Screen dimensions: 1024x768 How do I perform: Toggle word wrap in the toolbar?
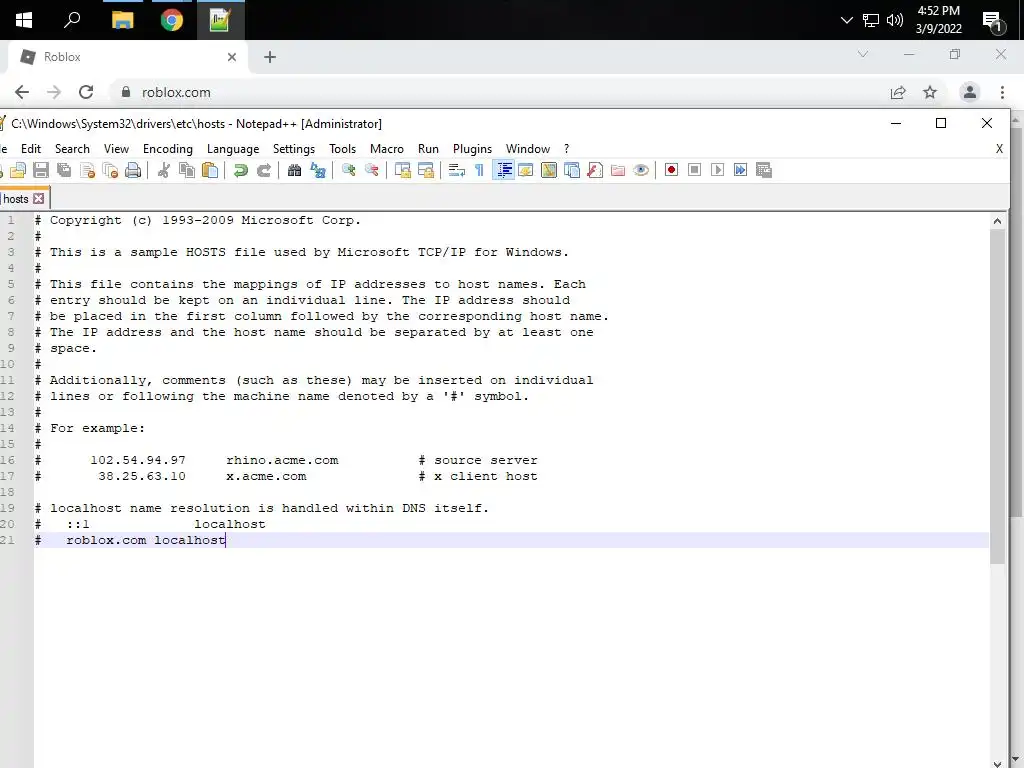pos(456,170)
